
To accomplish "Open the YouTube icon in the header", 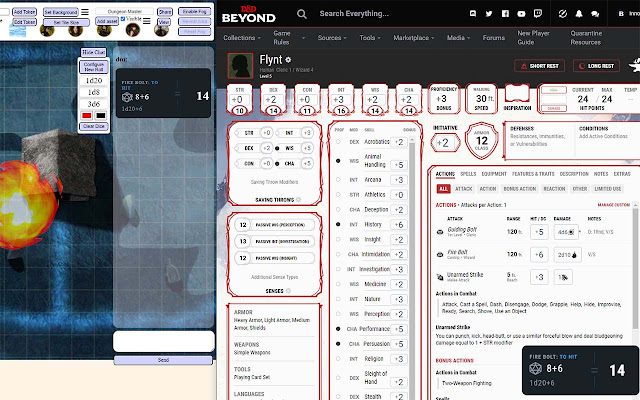I will coord(521,13).
